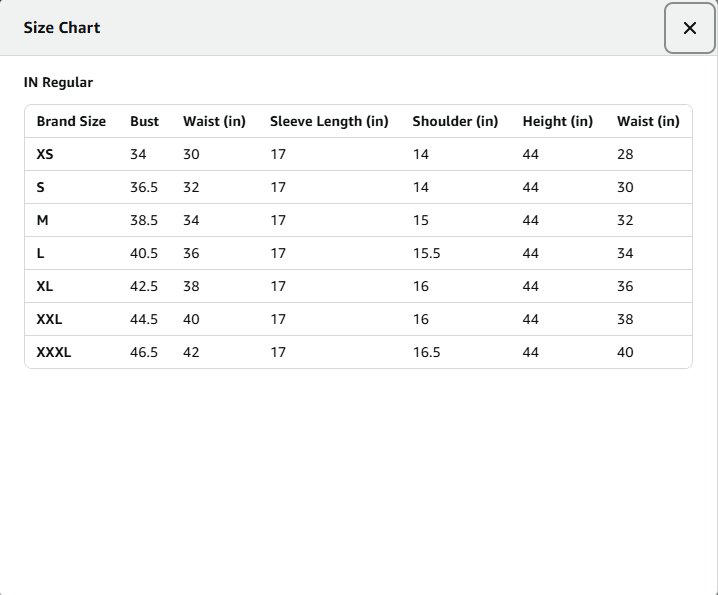Click the L brand size row label
Viewport: 718px width, 595px height.
pyautogui.click(x=40, y=253)
